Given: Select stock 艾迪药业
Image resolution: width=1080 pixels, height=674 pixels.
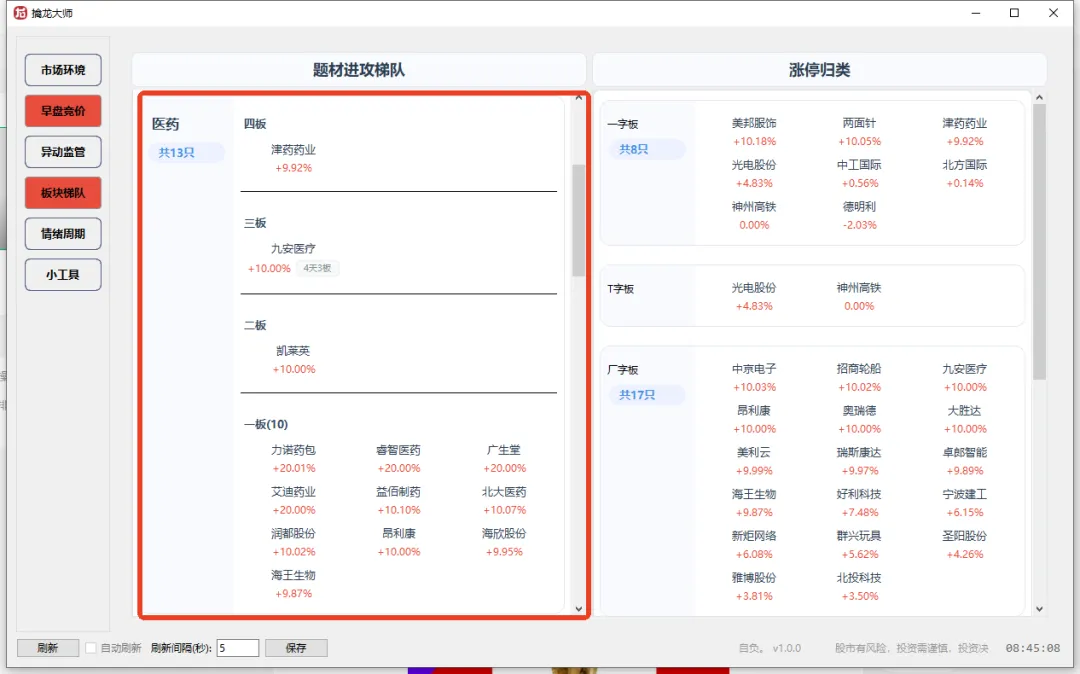Looking at the screenshot, I should coord(293,492).
